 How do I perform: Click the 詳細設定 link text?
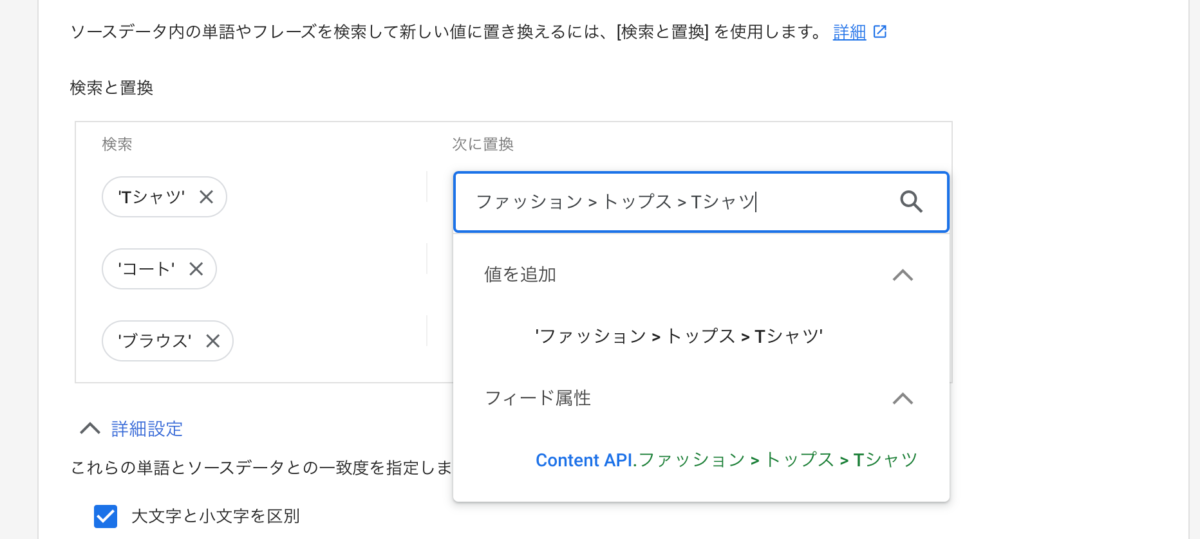pos(147,429)
